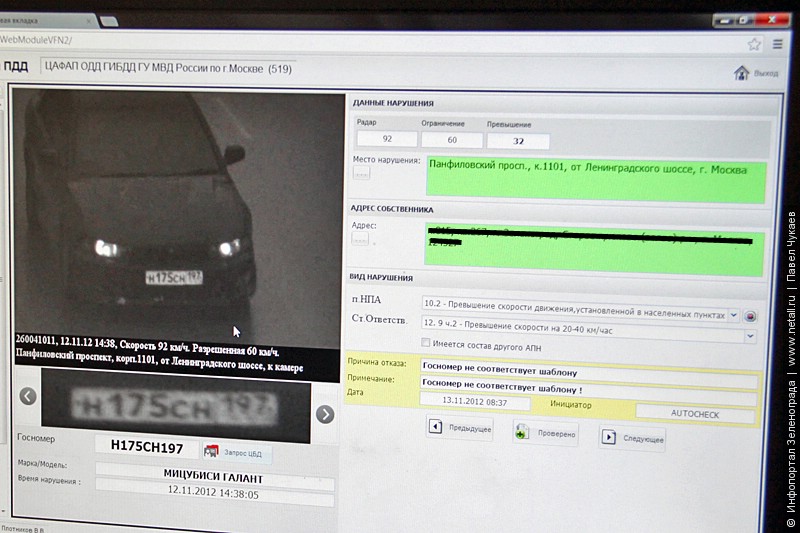Viewport: 800px width, 533px height.
Task: Click the Следующее button
Action: [x=632, y=438]
